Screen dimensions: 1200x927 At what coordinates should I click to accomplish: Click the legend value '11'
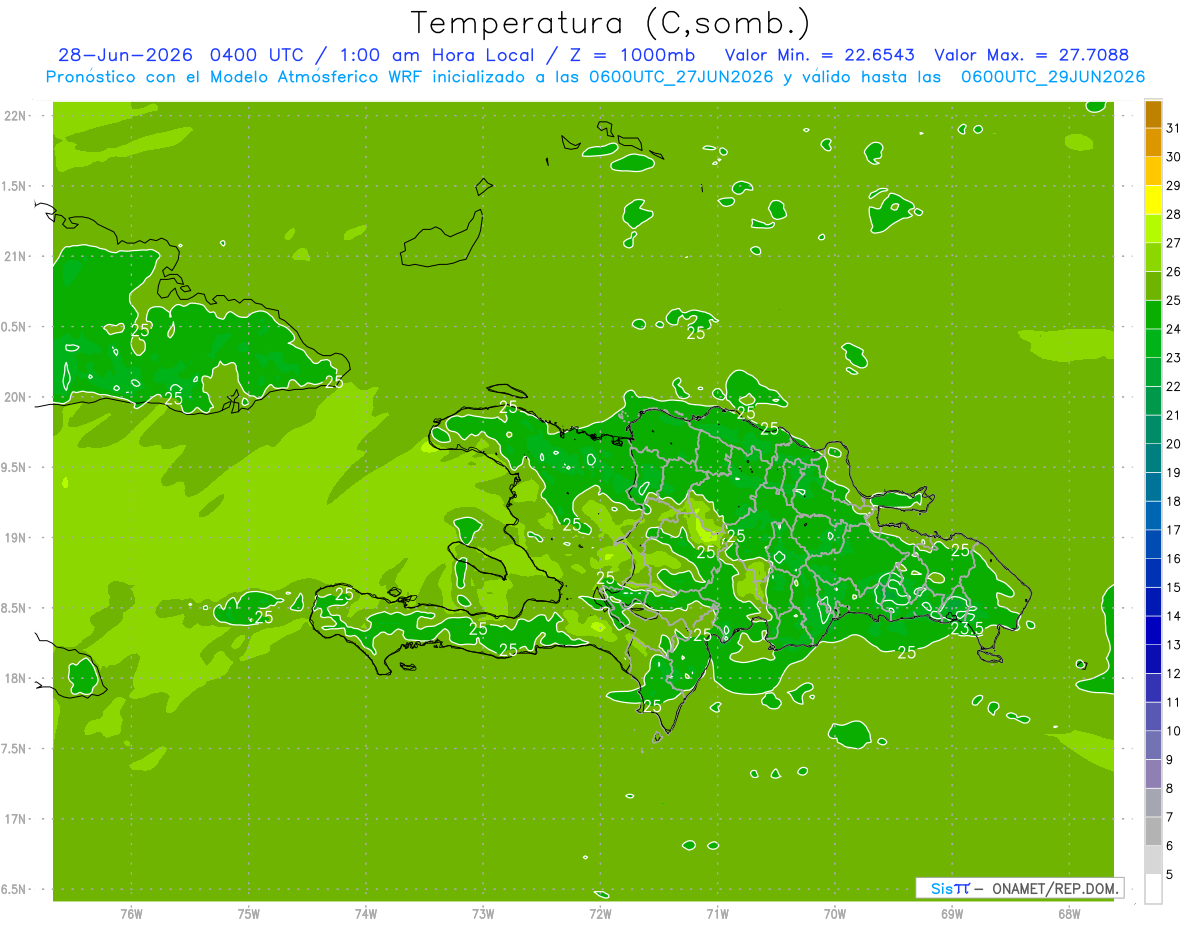click(x=1174, y=702)
